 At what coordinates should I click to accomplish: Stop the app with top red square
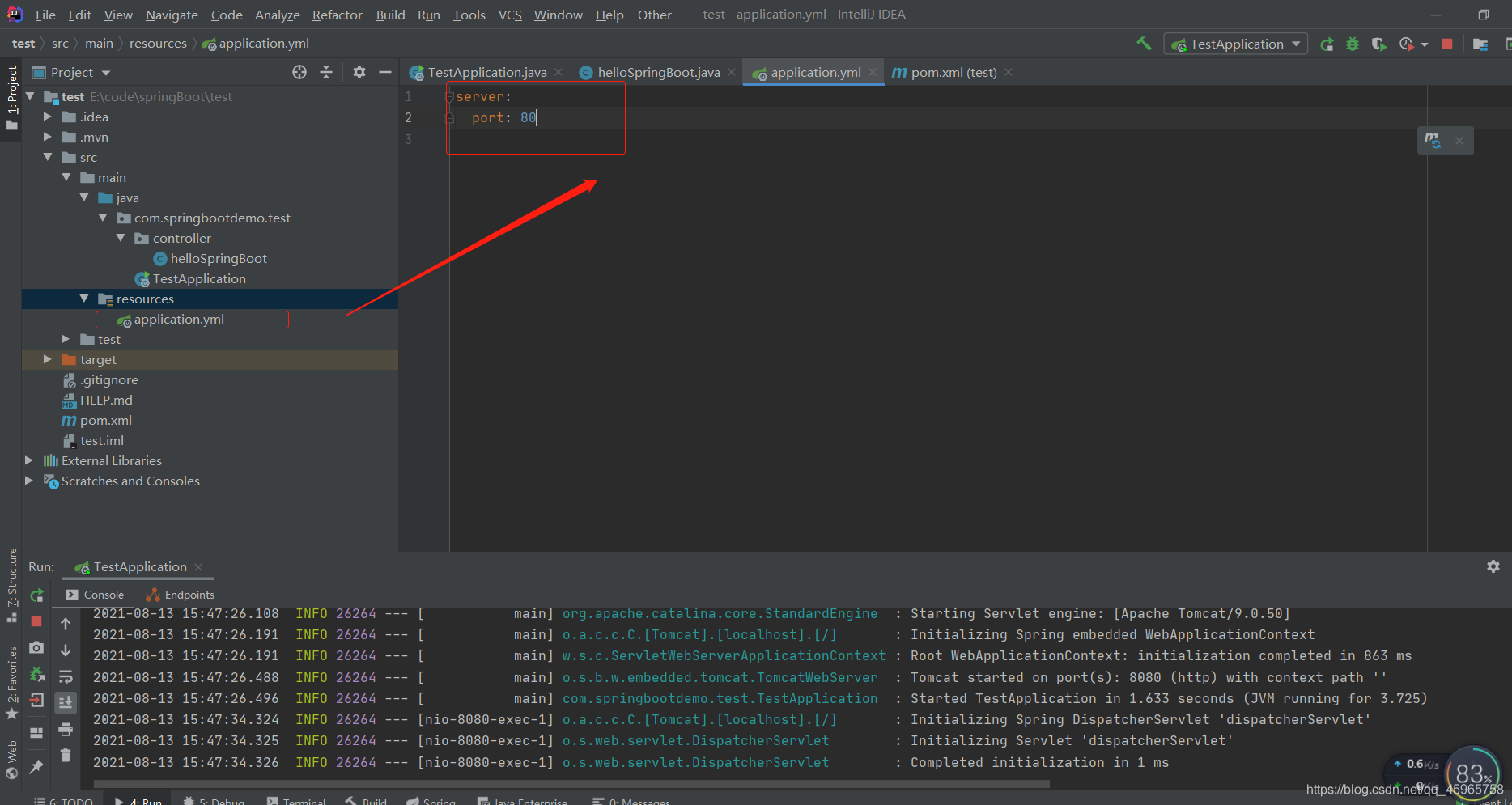1447,44
